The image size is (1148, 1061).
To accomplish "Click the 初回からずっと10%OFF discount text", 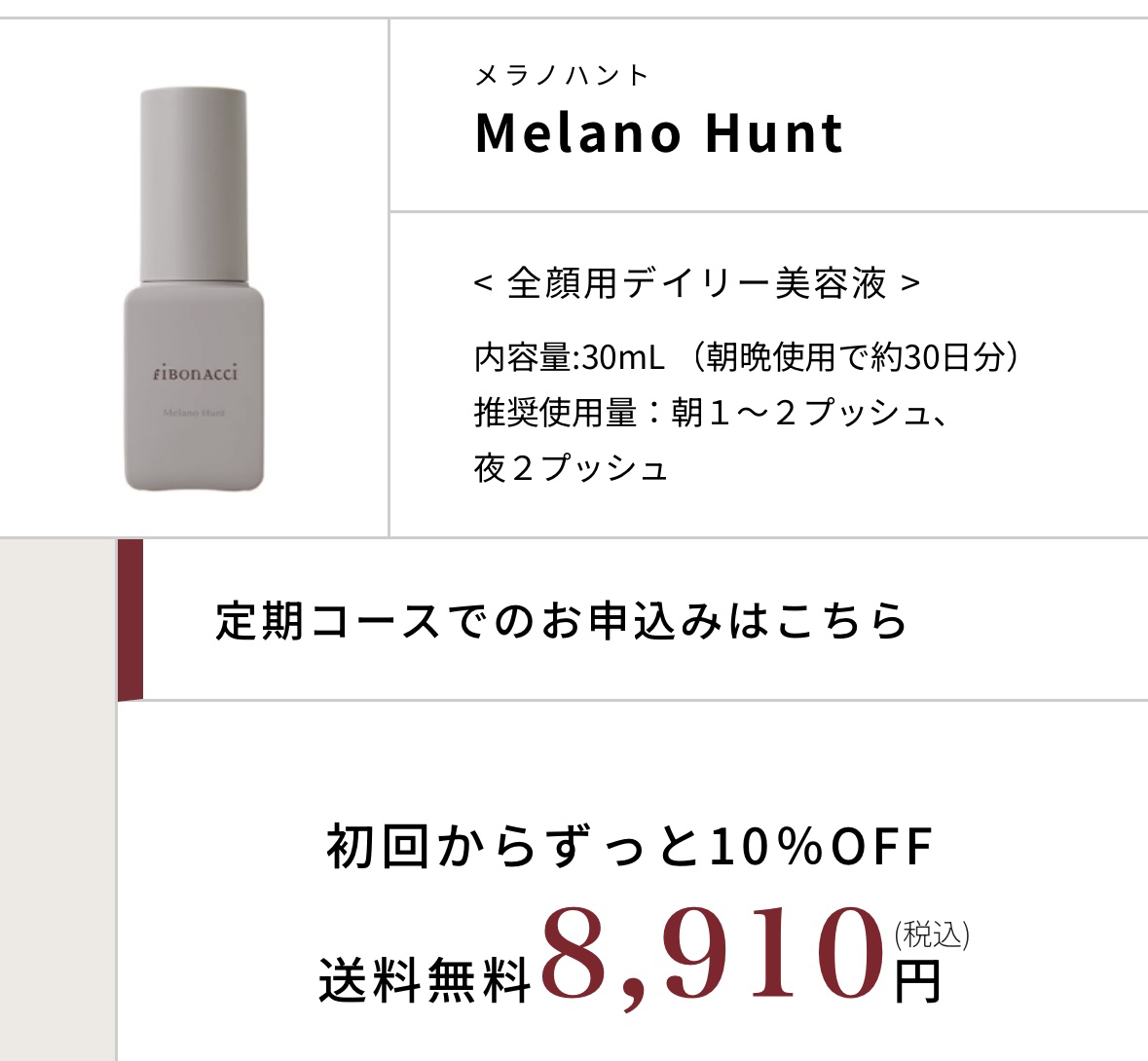I will pyautogui.click(x=630, y=846).
